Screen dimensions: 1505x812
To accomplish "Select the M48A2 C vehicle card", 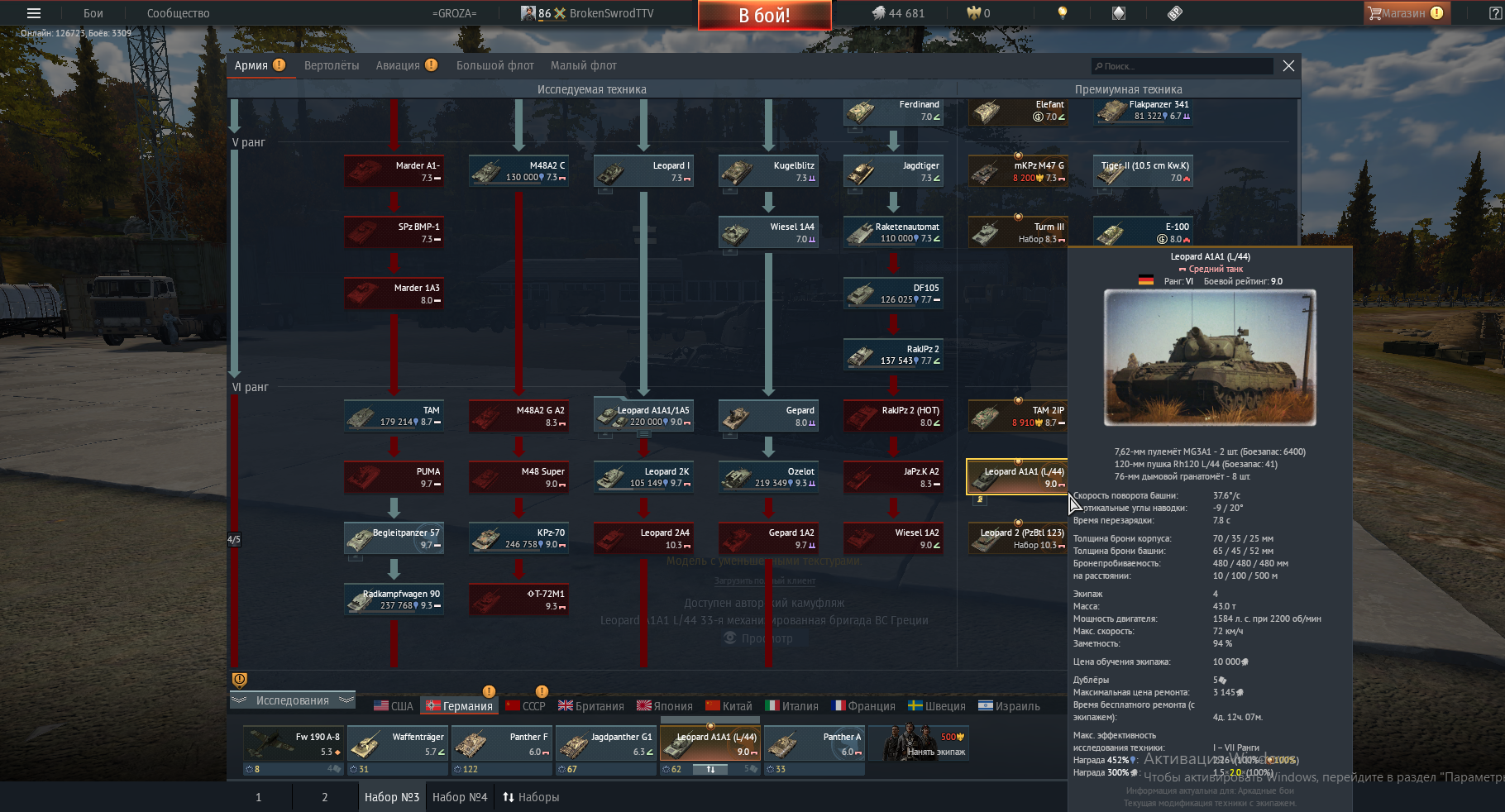I will tap(518, 171).
